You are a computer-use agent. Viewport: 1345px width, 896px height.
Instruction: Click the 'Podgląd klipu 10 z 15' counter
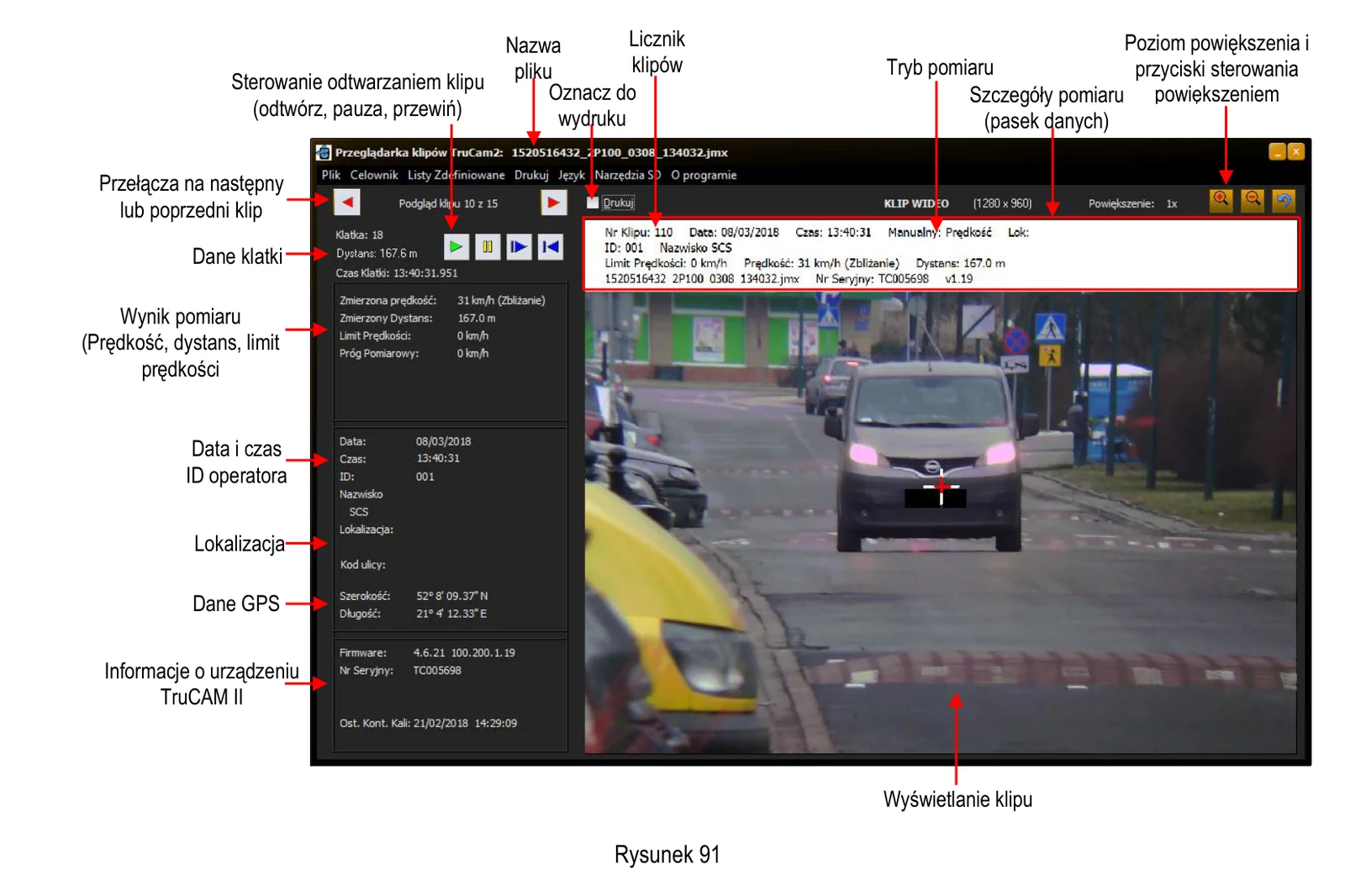tap(448, 203)
